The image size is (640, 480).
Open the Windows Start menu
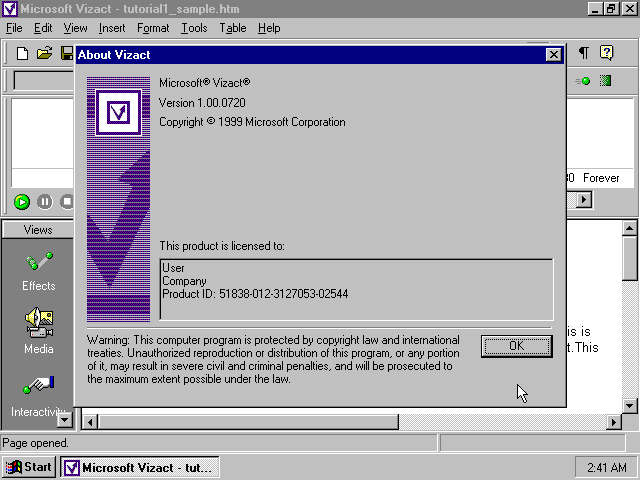point(29,467)
